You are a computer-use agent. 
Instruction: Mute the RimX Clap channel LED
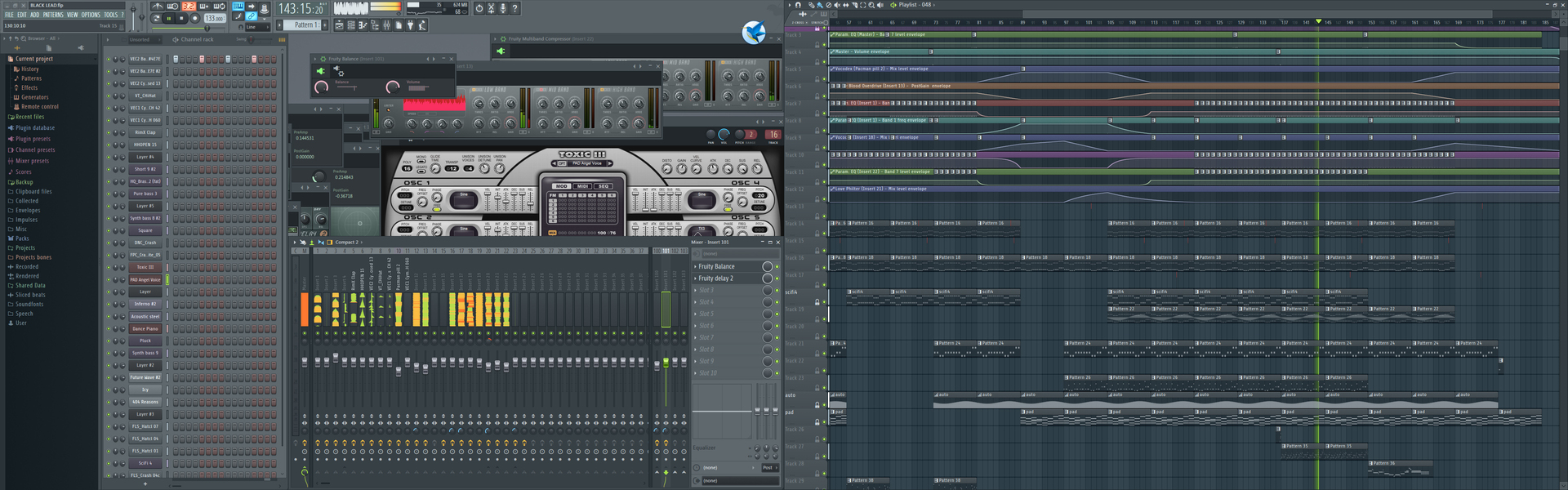(x=109, y=132)
